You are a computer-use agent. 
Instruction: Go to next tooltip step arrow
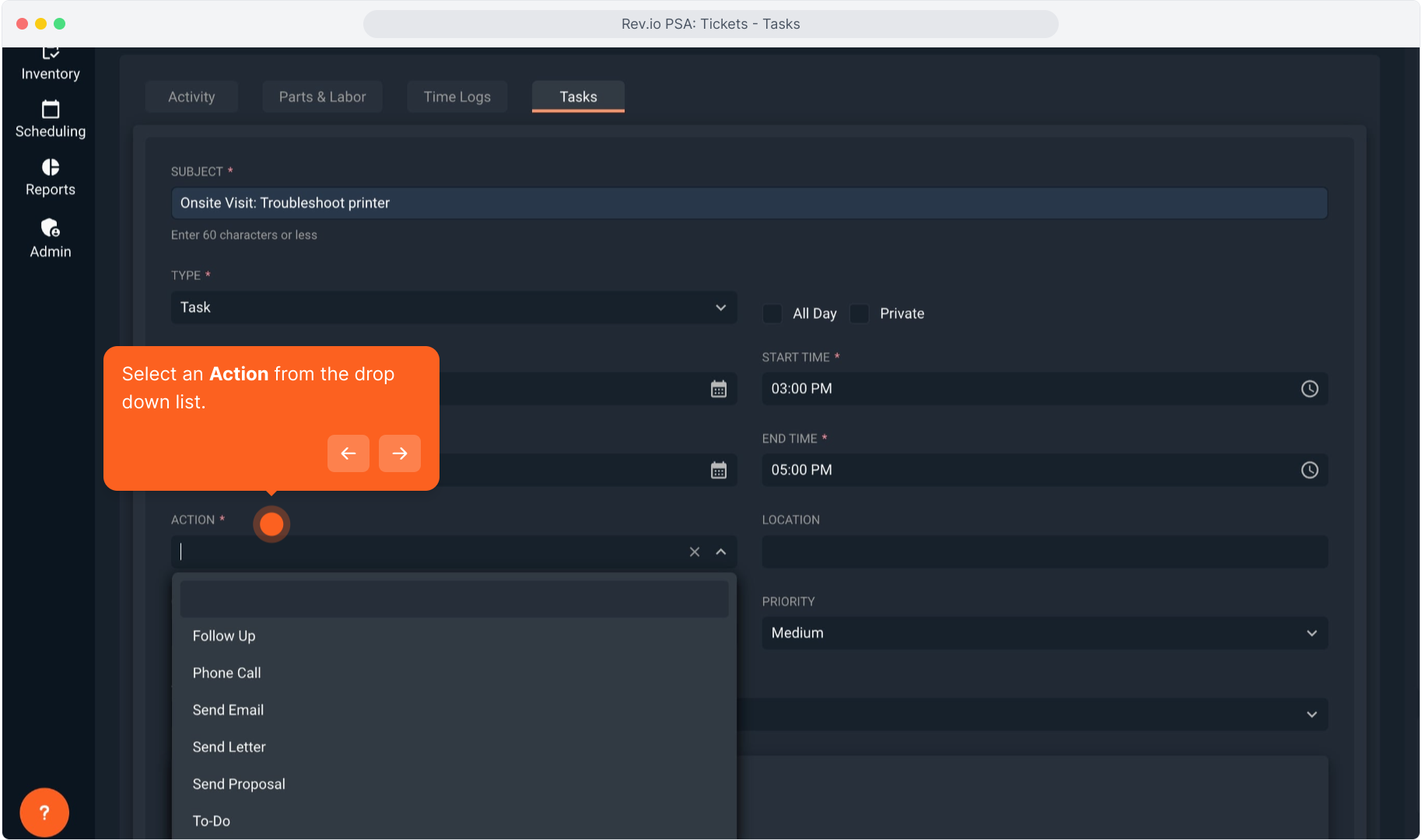[400, 453]
